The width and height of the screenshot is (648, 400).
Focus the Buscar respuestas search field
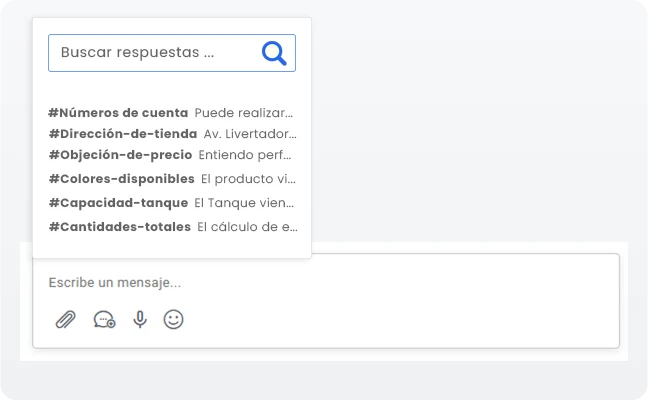point(172,53)
